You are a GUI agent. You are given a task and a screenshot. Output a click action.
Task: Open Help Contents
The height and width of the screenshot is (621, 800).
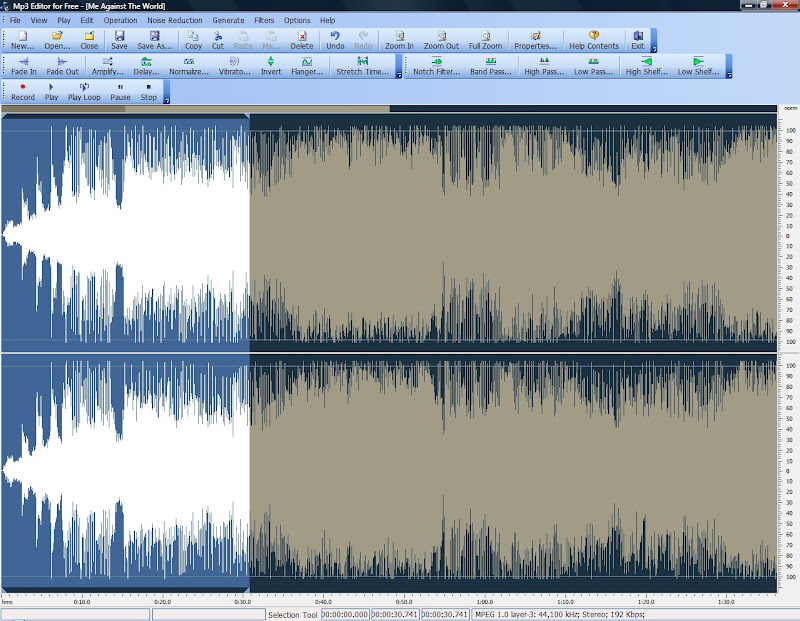(x=594, y=40)
